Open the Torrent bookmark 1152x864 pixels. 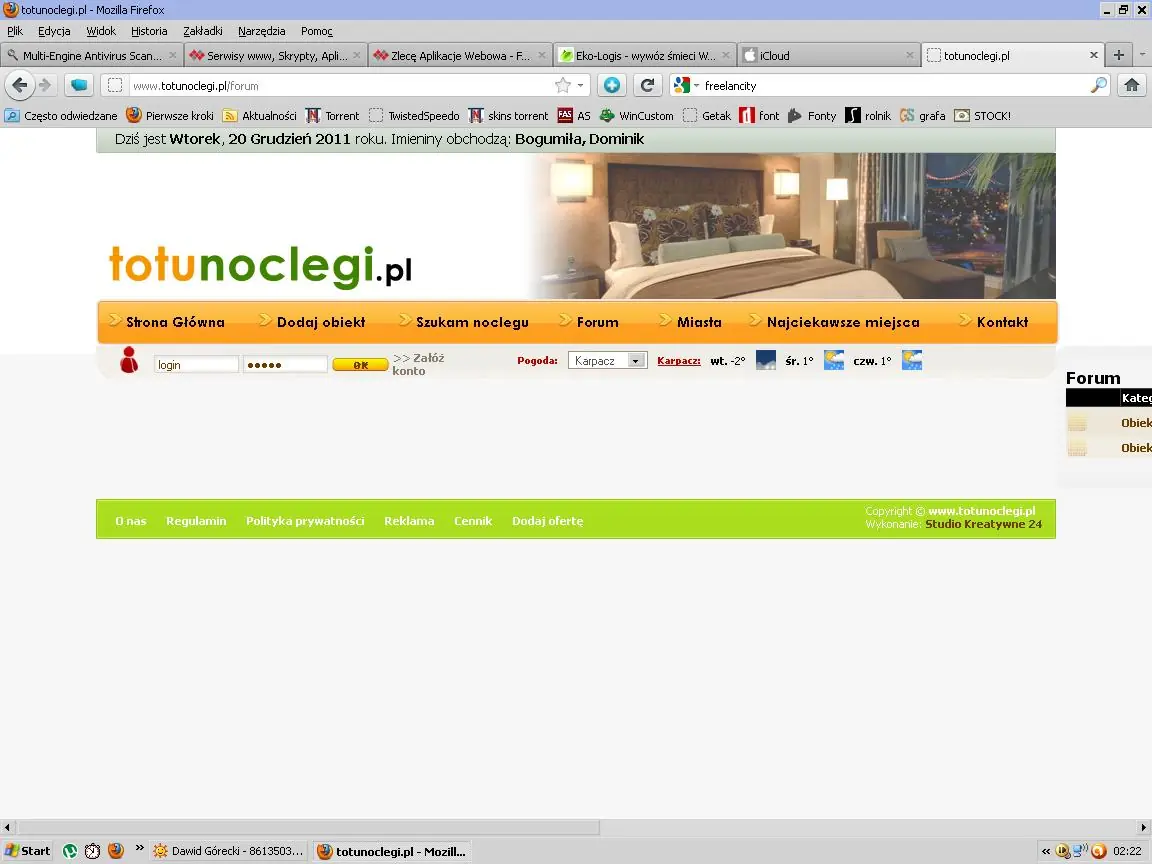click(x=332, y=115)
